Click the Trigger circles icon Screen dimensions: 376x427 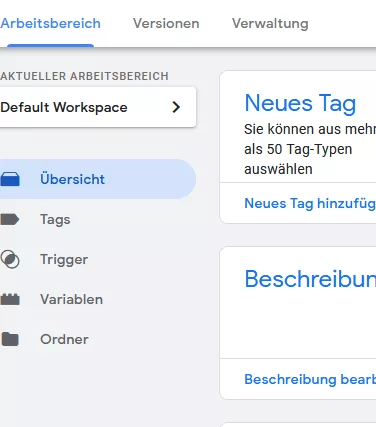pyautogui.click(x=10, y=259)
